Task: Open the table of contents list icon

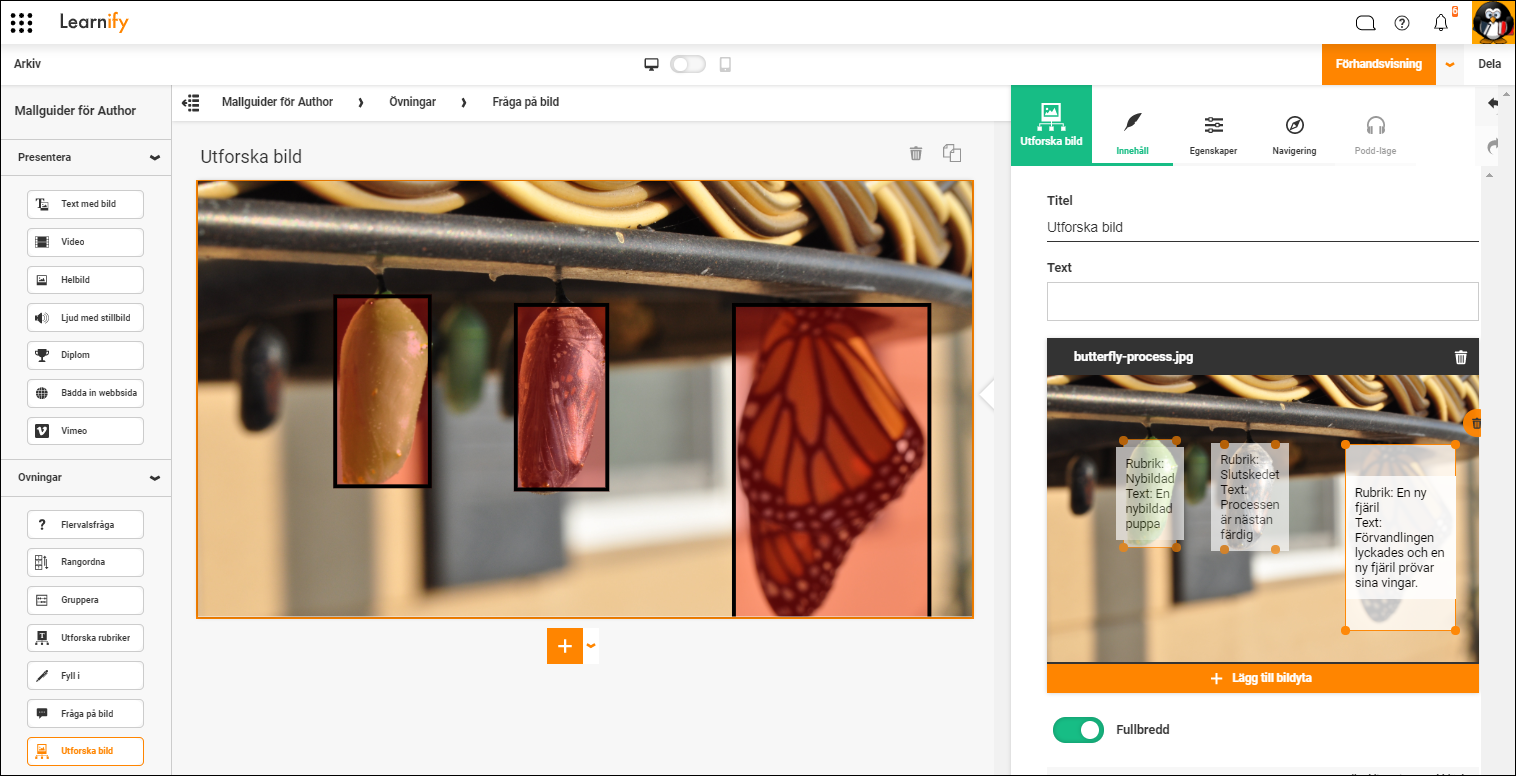Action: pyautogui.click(x=191, y=102)
